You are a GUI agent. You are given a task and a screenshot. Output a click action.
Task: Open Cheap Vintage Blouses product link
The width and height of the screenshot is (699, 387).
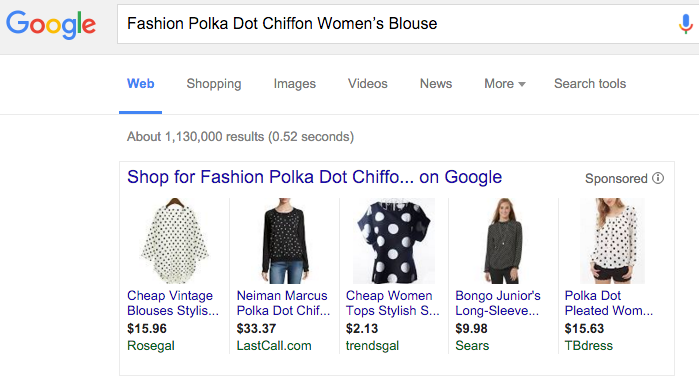coord(173,303)
